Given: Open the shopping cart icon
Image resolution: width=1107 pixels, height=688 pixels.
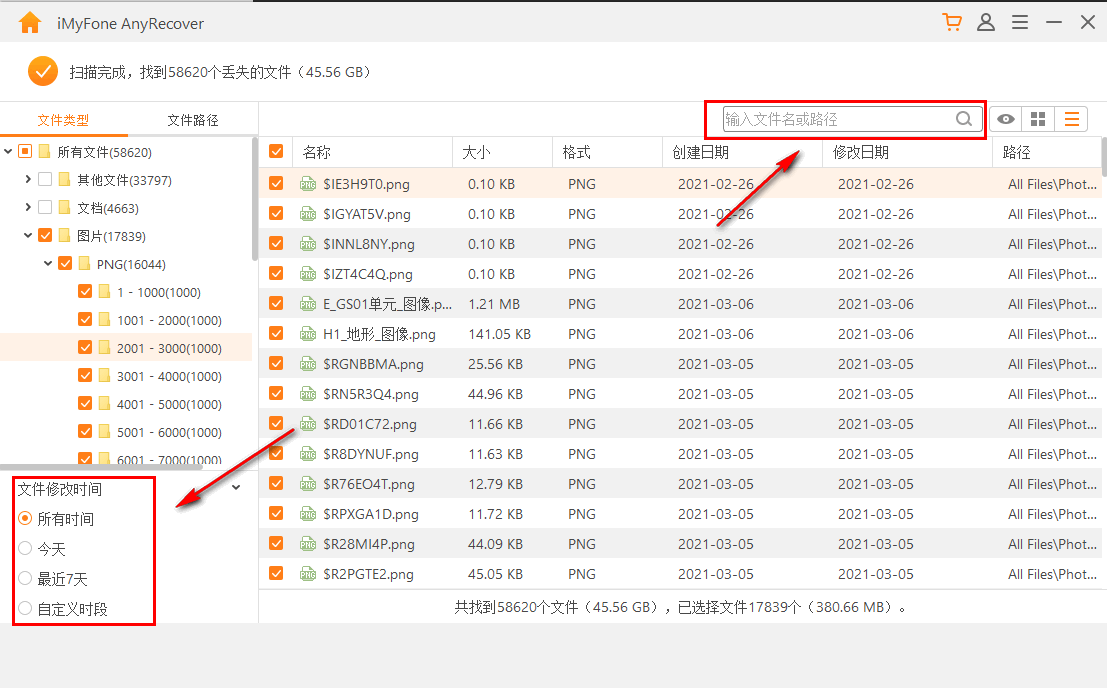Looking at the screenshot, I should (952, 23).
